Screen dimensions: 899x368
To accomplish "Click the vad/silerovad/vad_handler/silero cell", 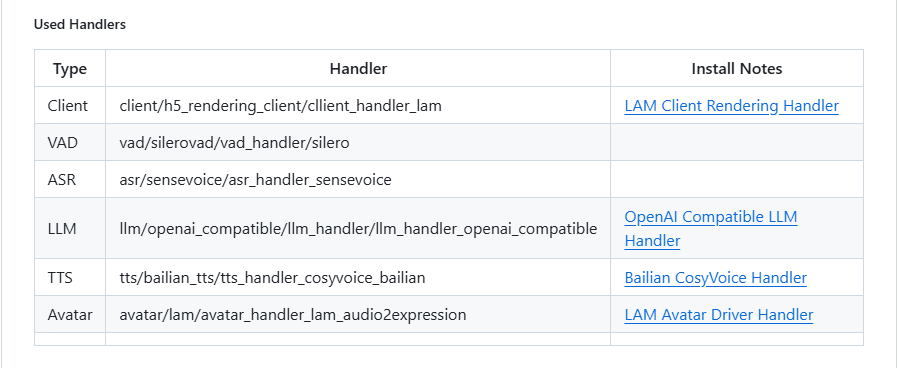I will click(358, 142).
